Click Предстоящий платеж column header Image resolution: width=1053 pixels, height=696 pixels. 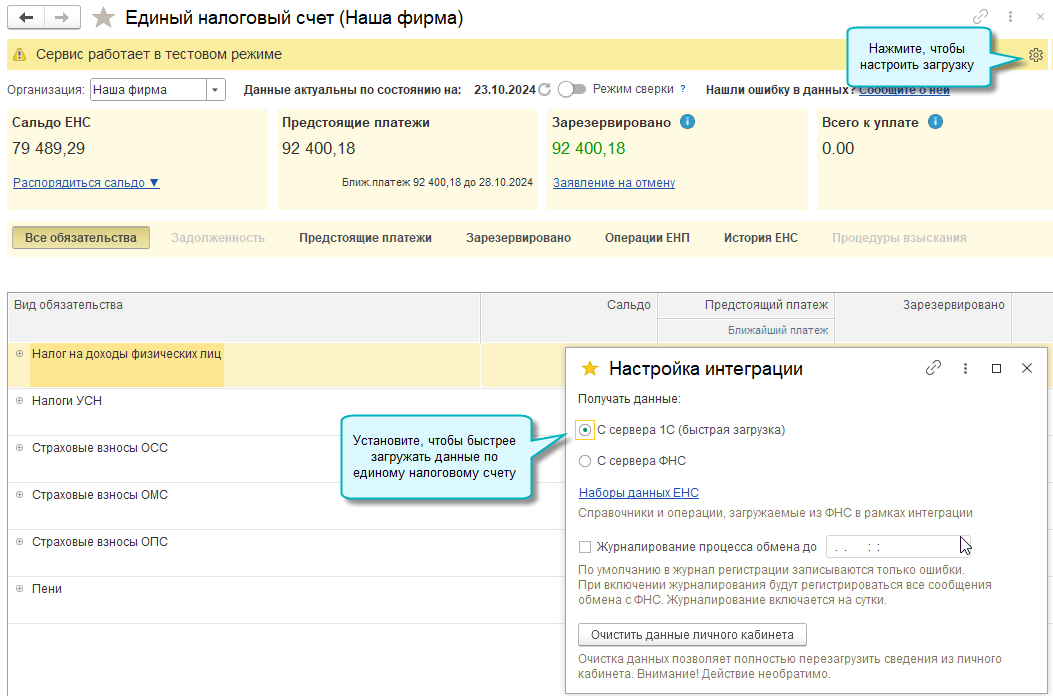tap(746, 305)
